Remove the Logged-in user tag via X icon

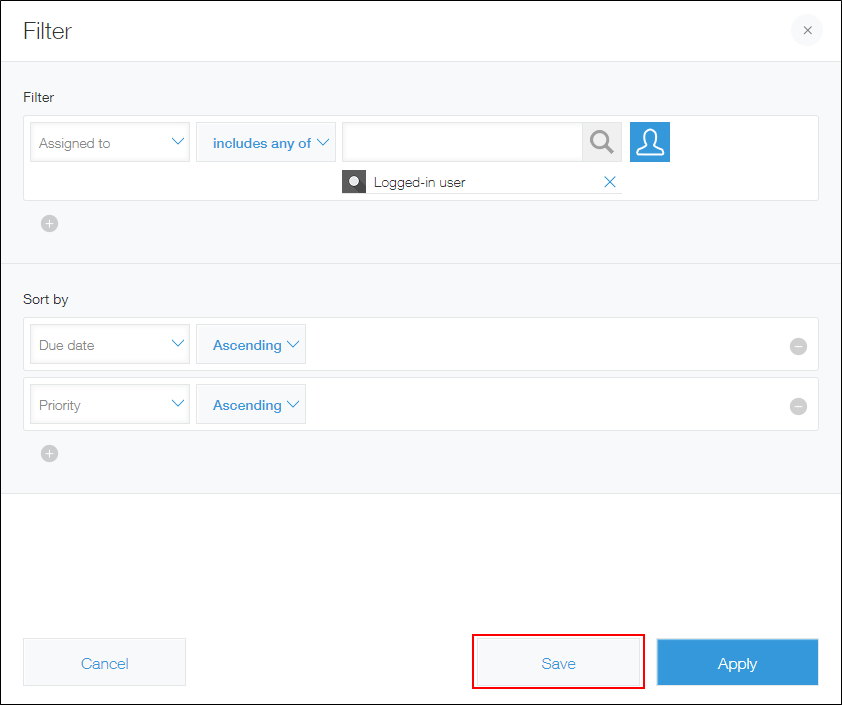tap(610, 182)
